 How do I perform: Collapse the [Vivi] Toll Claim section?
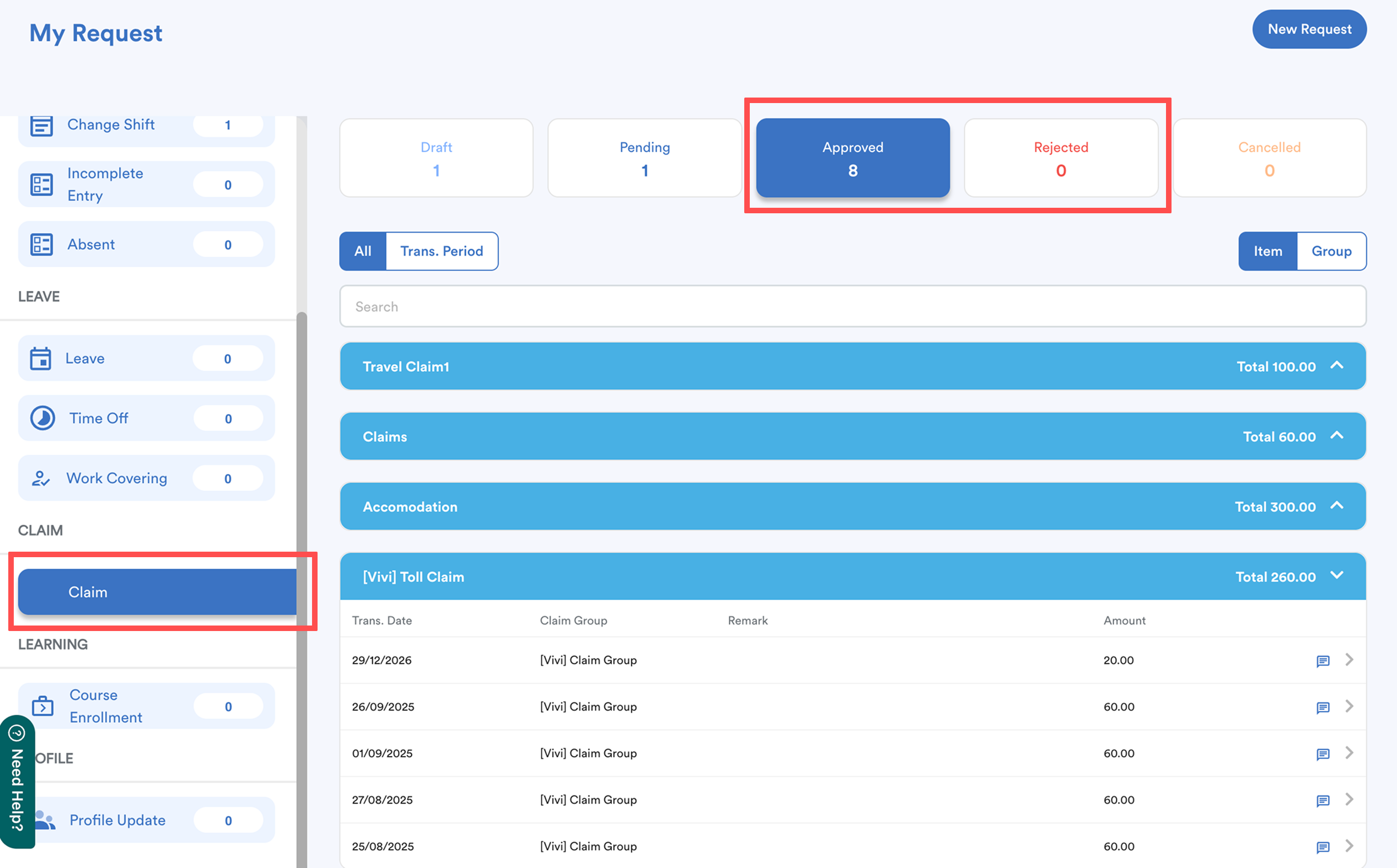(x=1337, y=576)
